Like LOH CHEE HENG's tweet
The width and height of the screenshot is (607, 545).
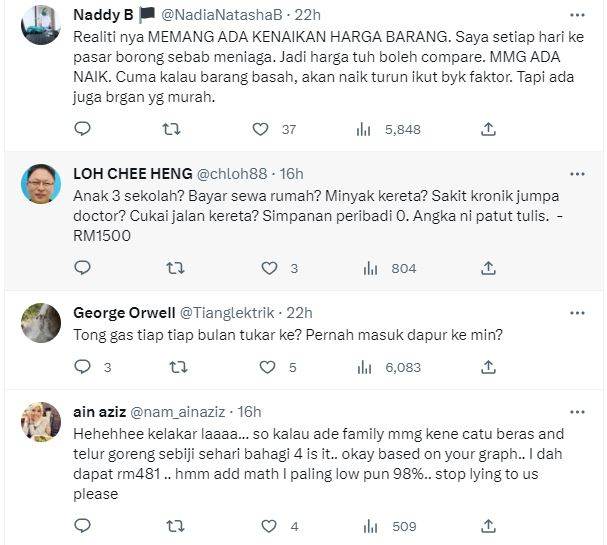[269, 268]
